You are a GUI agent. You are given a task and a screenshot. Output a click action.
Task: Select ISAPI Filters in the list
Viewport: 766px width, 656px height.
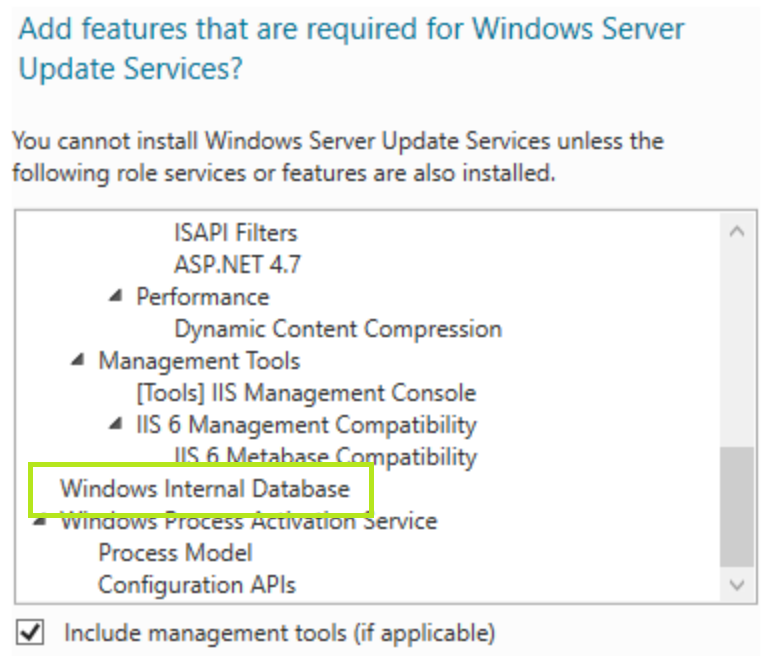click(235, 233)
